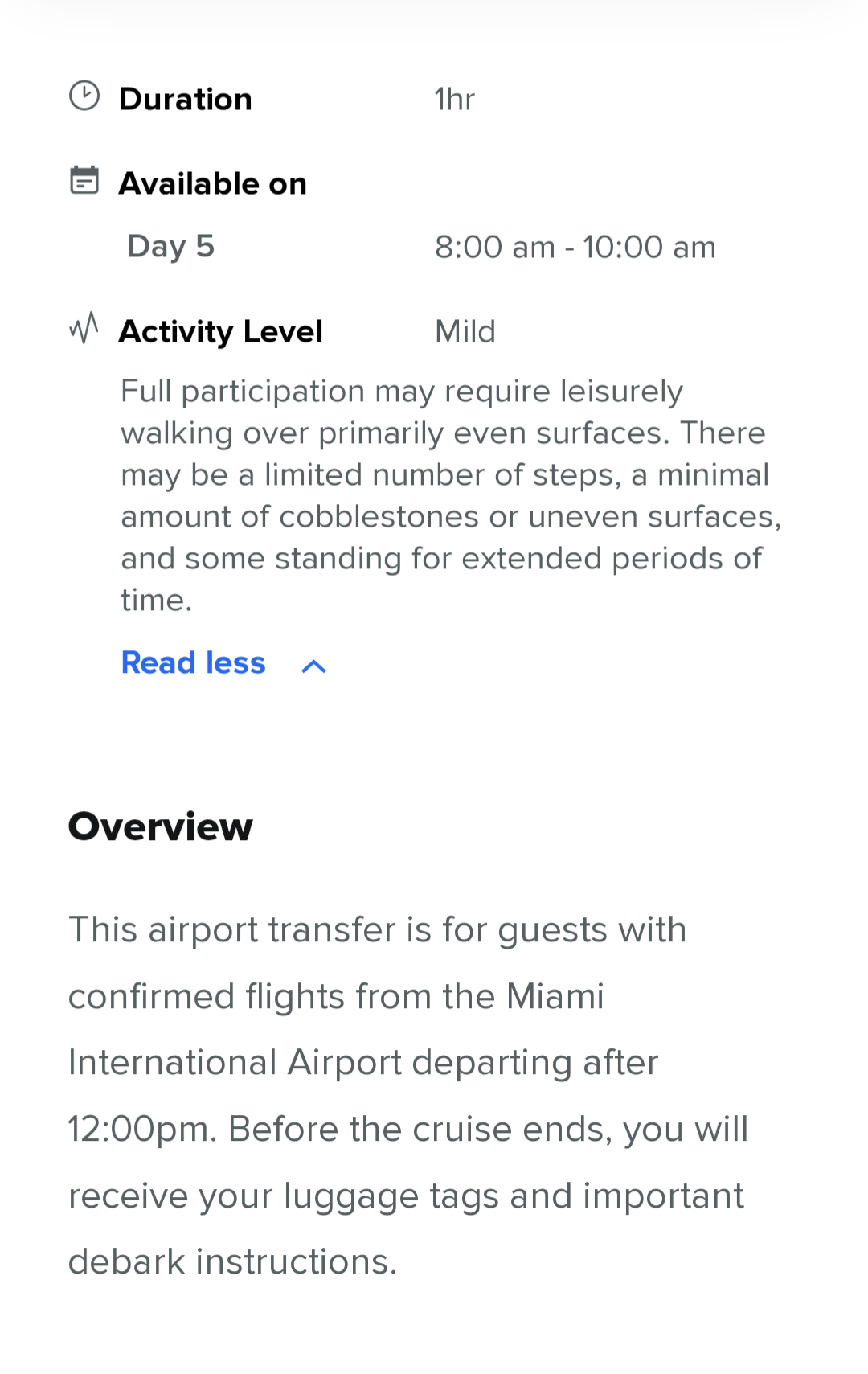Click the 'debark instructions' text line
The image size is (868, 1374).
click(233, 1261)
